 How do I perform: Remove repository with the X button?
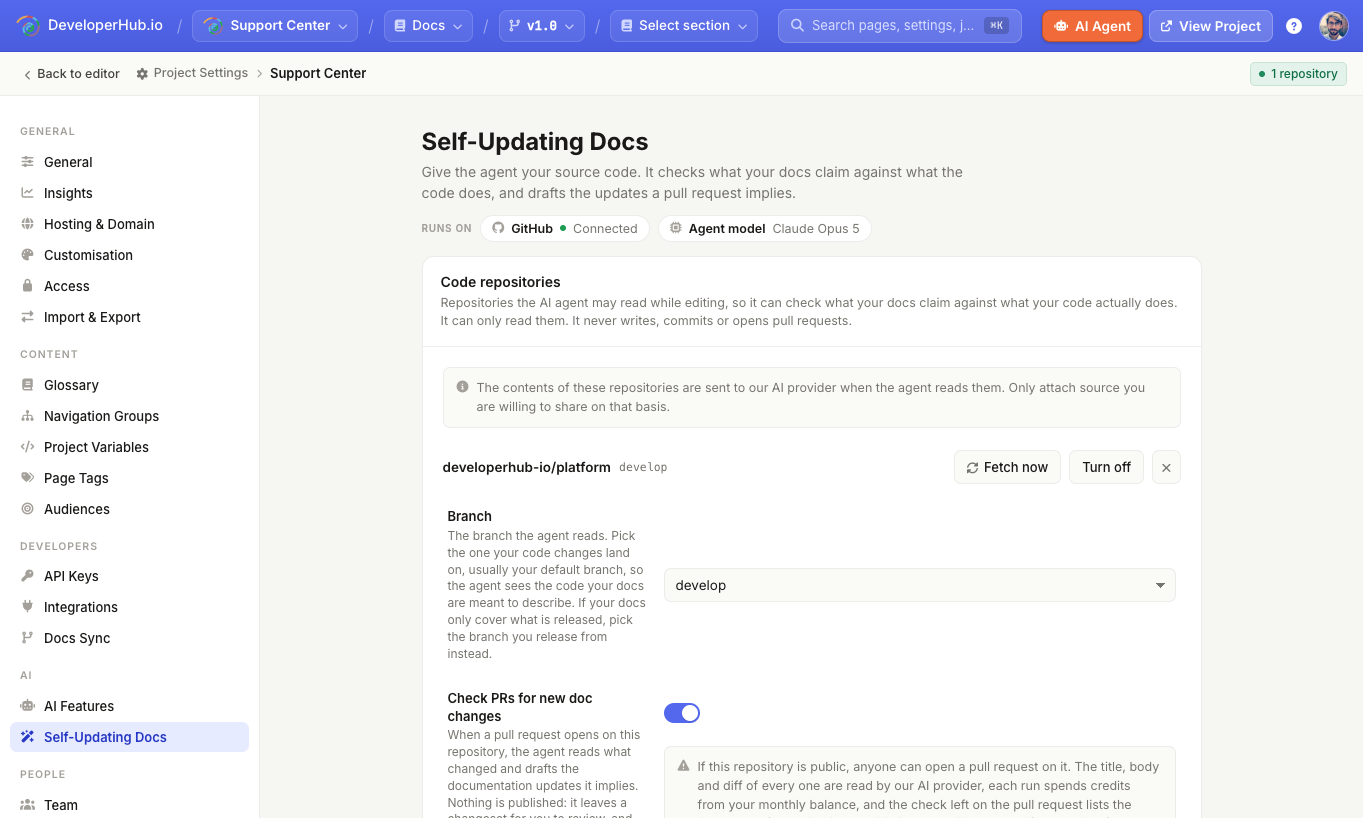(x=1166, y=467)
